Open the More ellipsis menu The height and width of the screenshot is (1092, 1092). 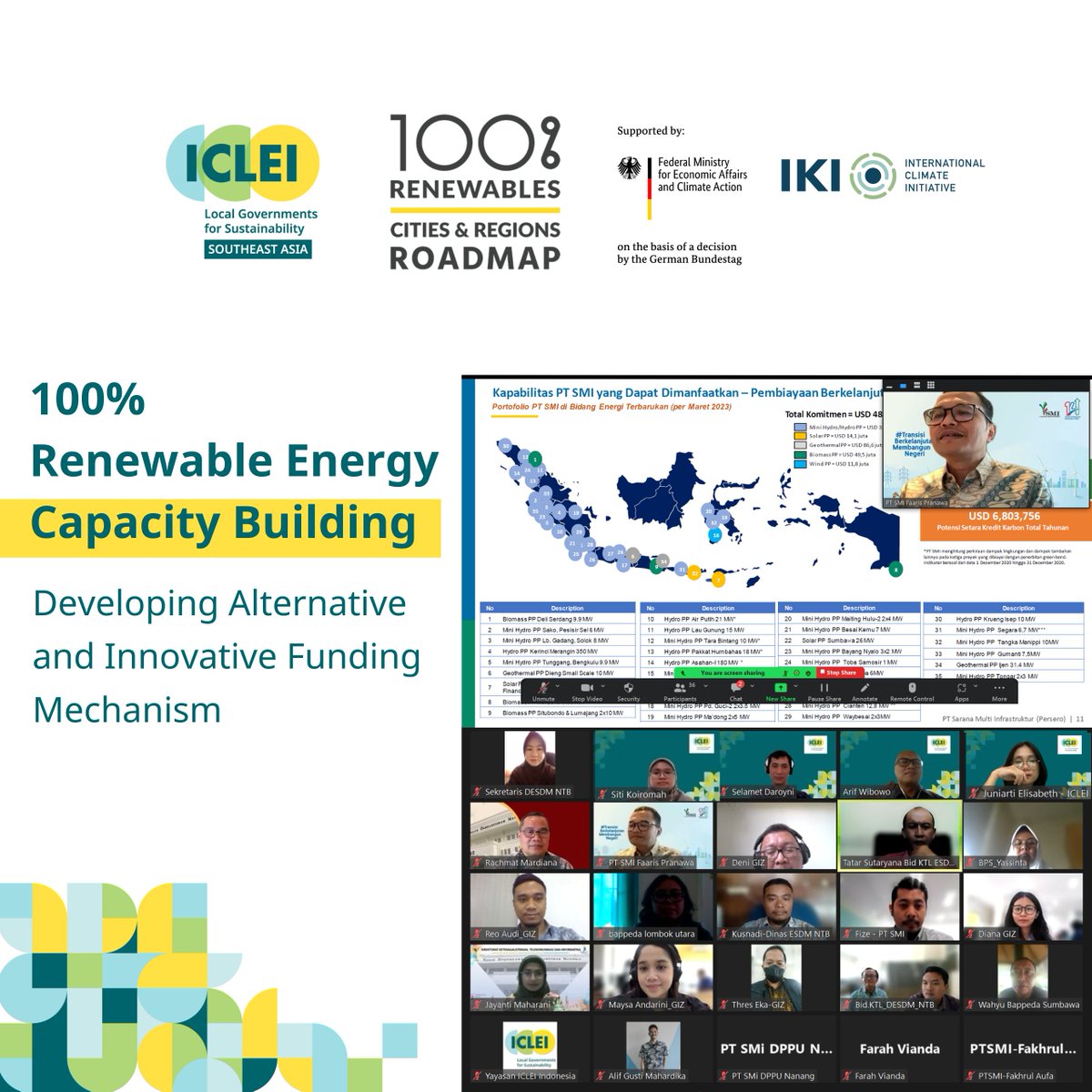(999, 687)
